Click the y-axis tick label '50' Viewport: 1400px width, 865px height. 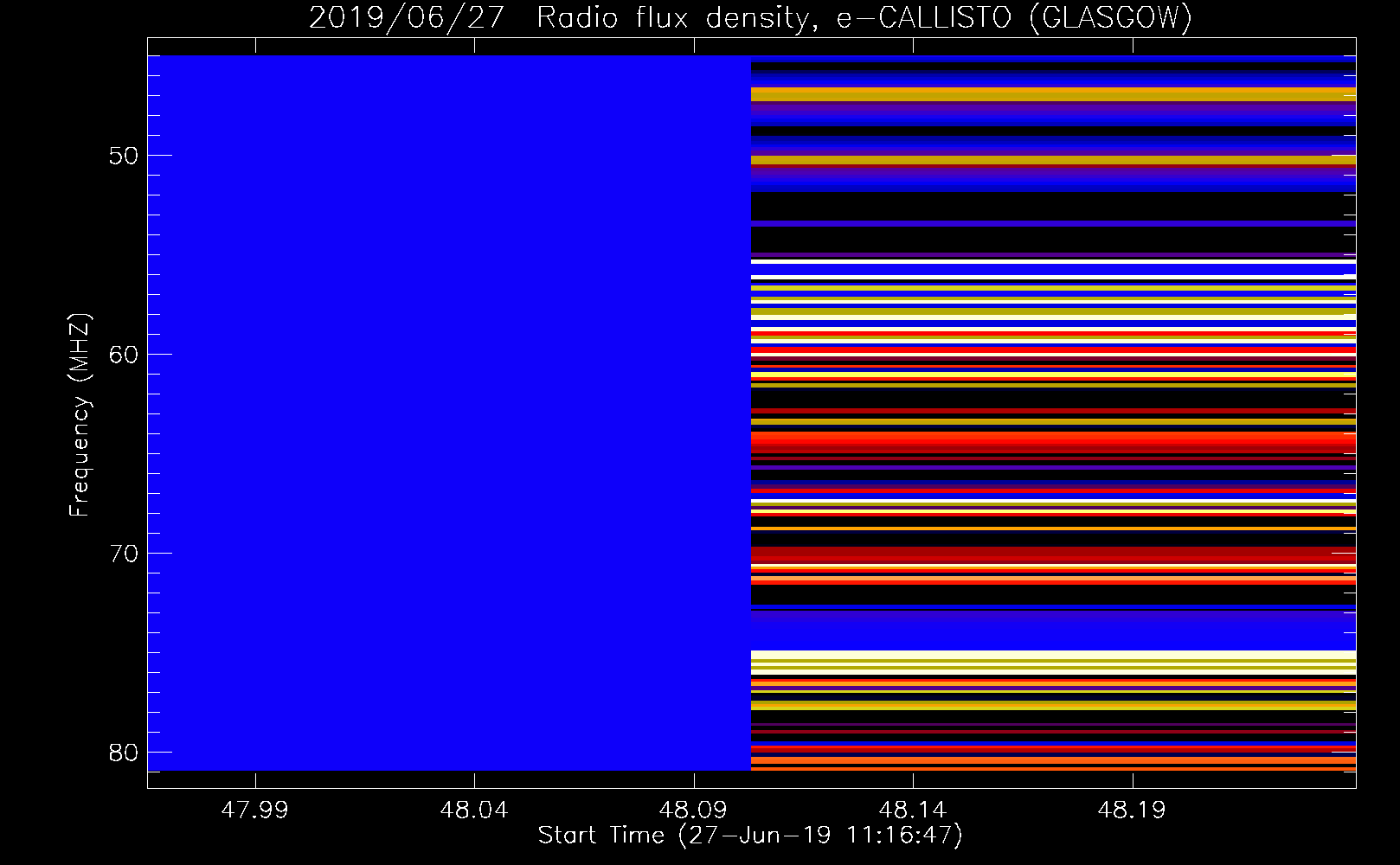(x=124, y=156)
